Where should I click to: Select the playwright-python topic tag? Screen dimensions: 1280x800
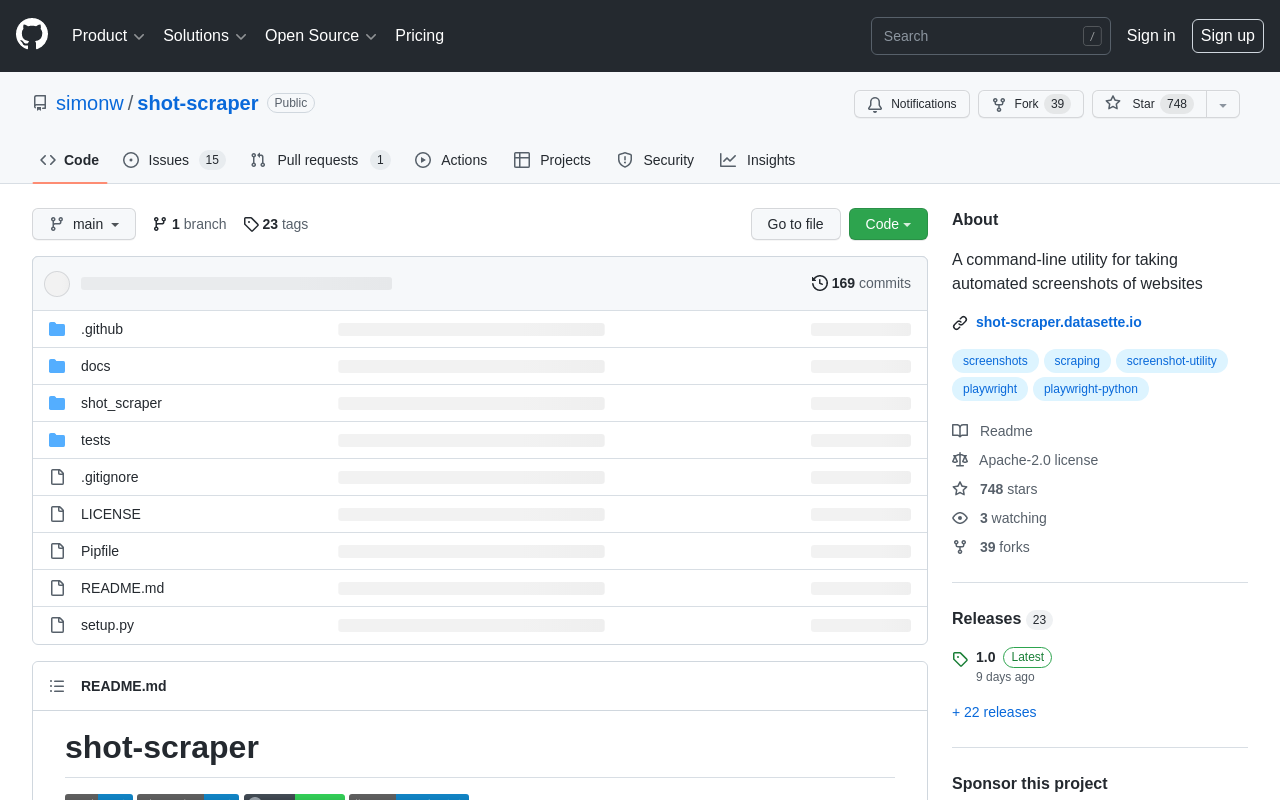point(1091,389)
